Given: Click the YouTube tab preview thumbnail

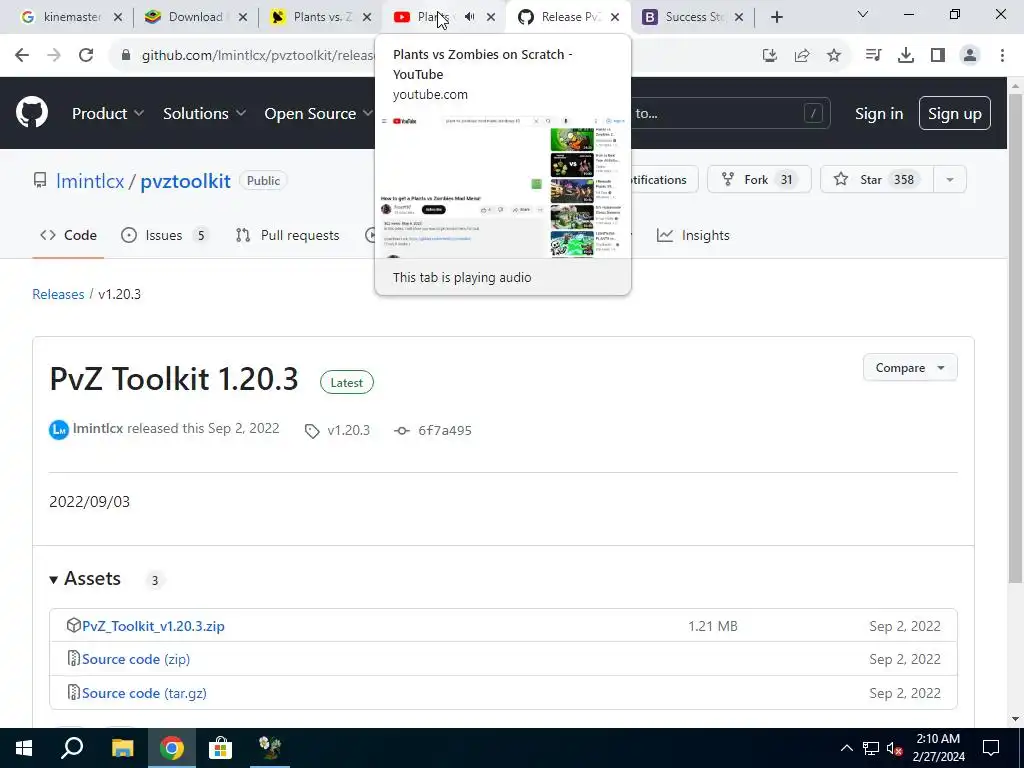Looking at the screenshot, I should click(x=502, y=187).
